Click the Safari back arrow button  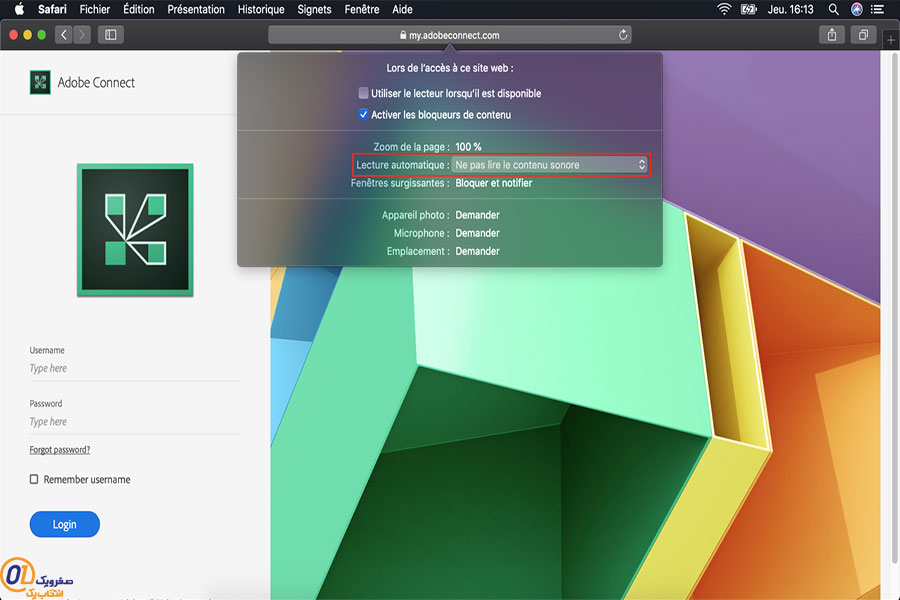(x=64, y=35)
